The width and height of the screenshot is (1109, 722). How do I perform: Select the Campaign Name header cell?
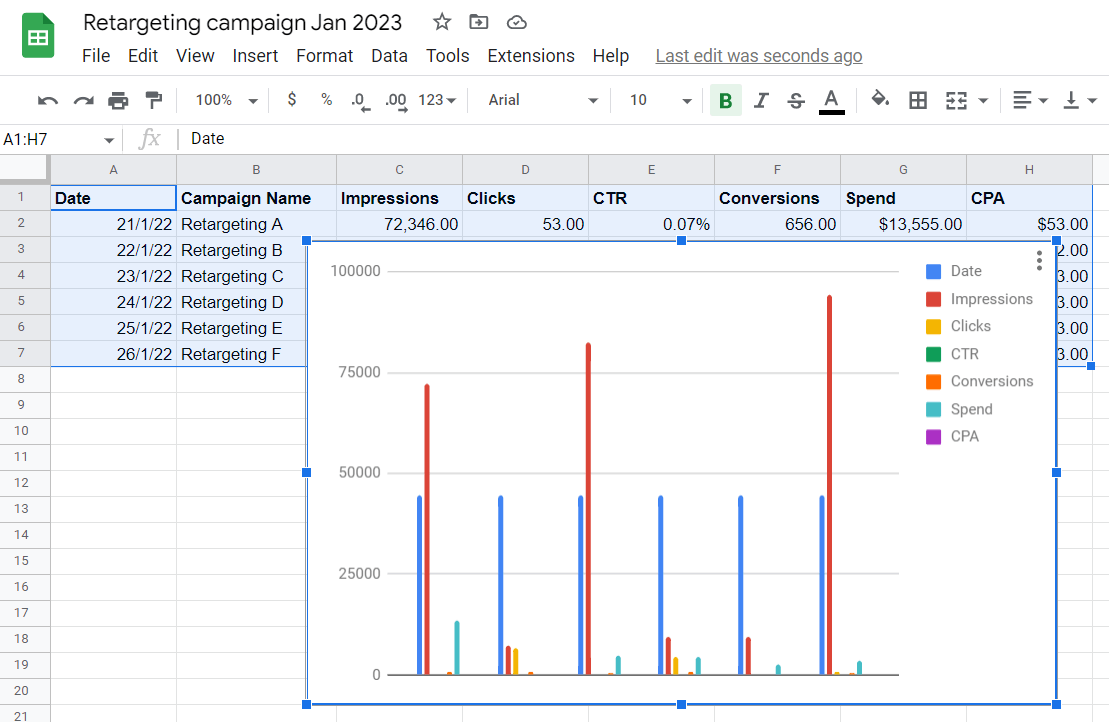tap(257, 198)
